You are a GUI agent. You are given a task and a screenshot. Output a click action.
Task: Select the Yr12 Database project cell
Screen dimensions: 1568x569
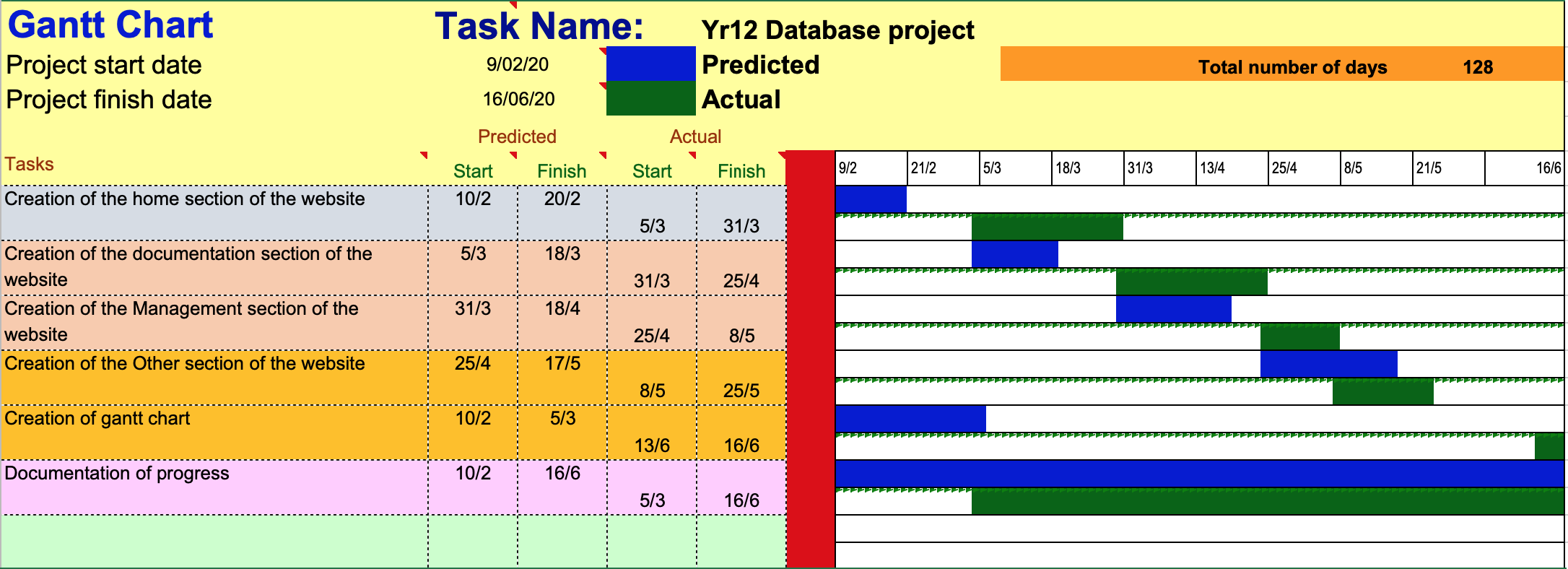837,30
